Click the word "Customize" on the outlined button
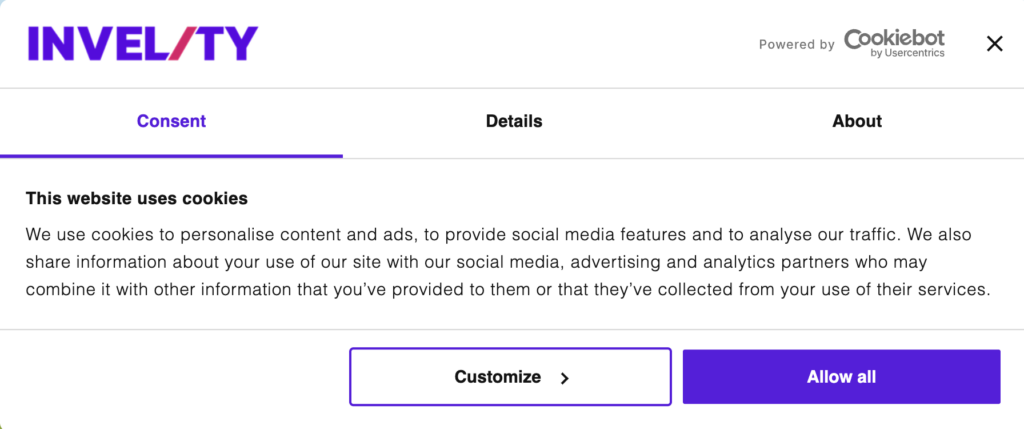 497,377
